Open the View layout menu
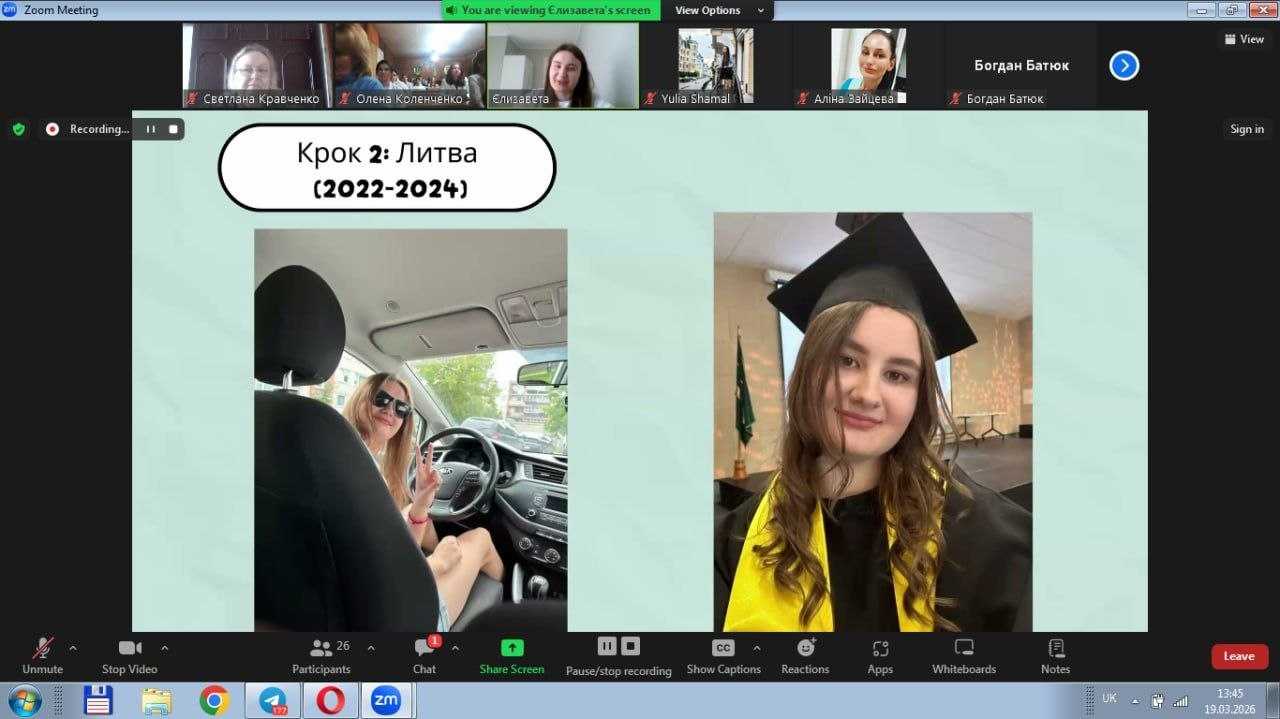 1244,39
